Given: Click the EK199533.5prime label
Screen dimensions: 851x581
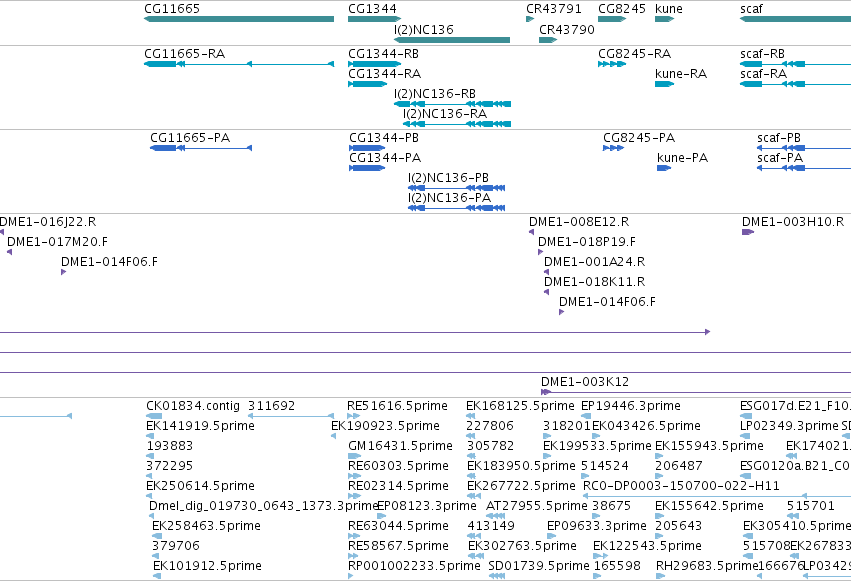Looking at the screenshot, I should (597, 446).
